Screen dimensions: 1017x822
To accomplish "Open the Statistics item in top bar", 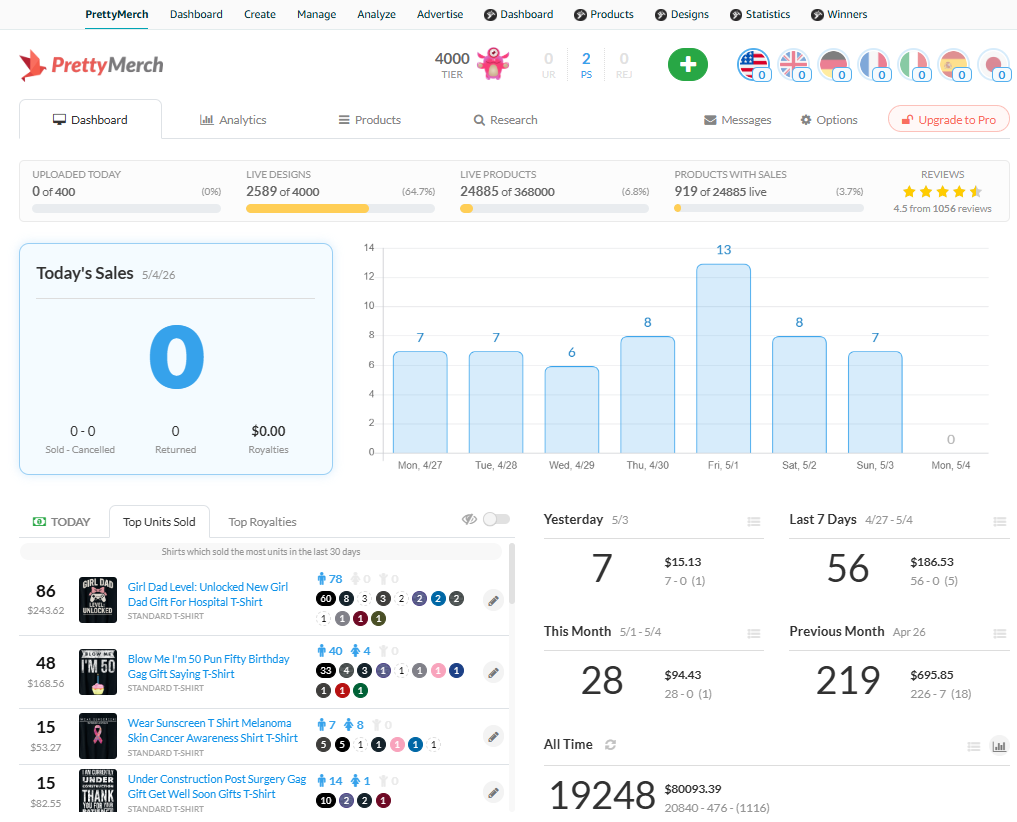I will pyautogui.click(x=760, y=14).
